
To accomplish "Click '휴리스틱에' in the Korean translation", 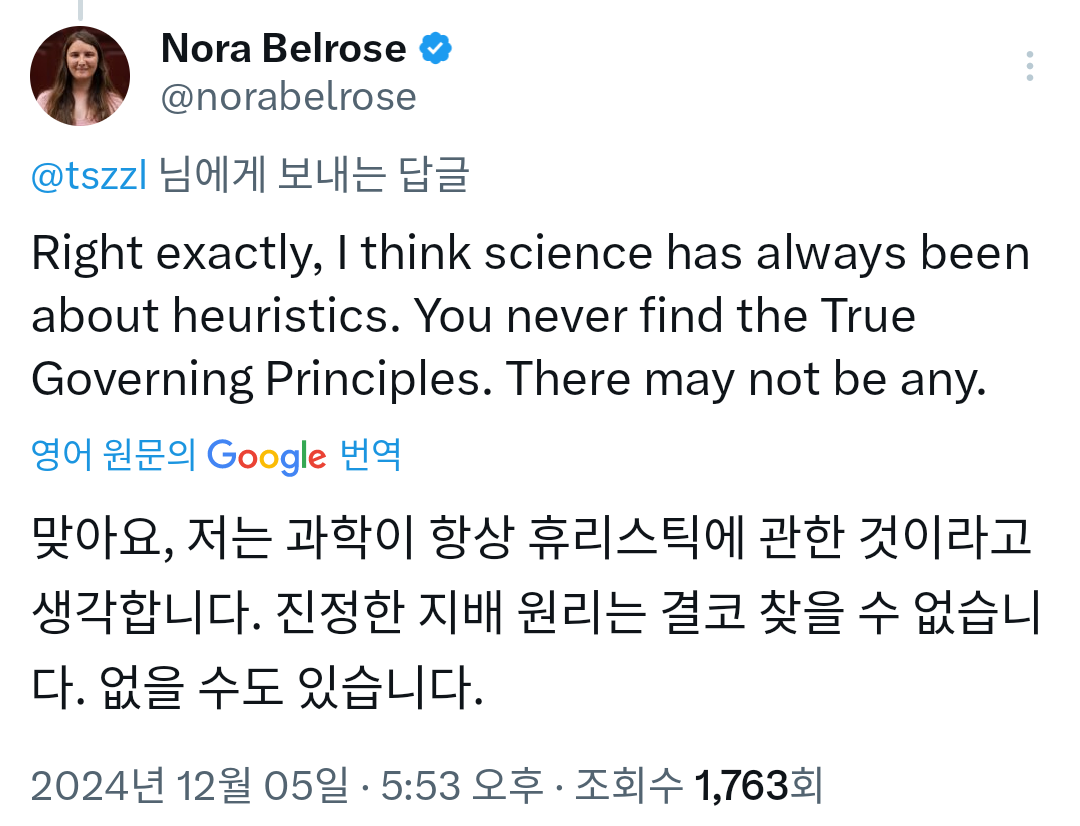I will (x=636, y=537).
